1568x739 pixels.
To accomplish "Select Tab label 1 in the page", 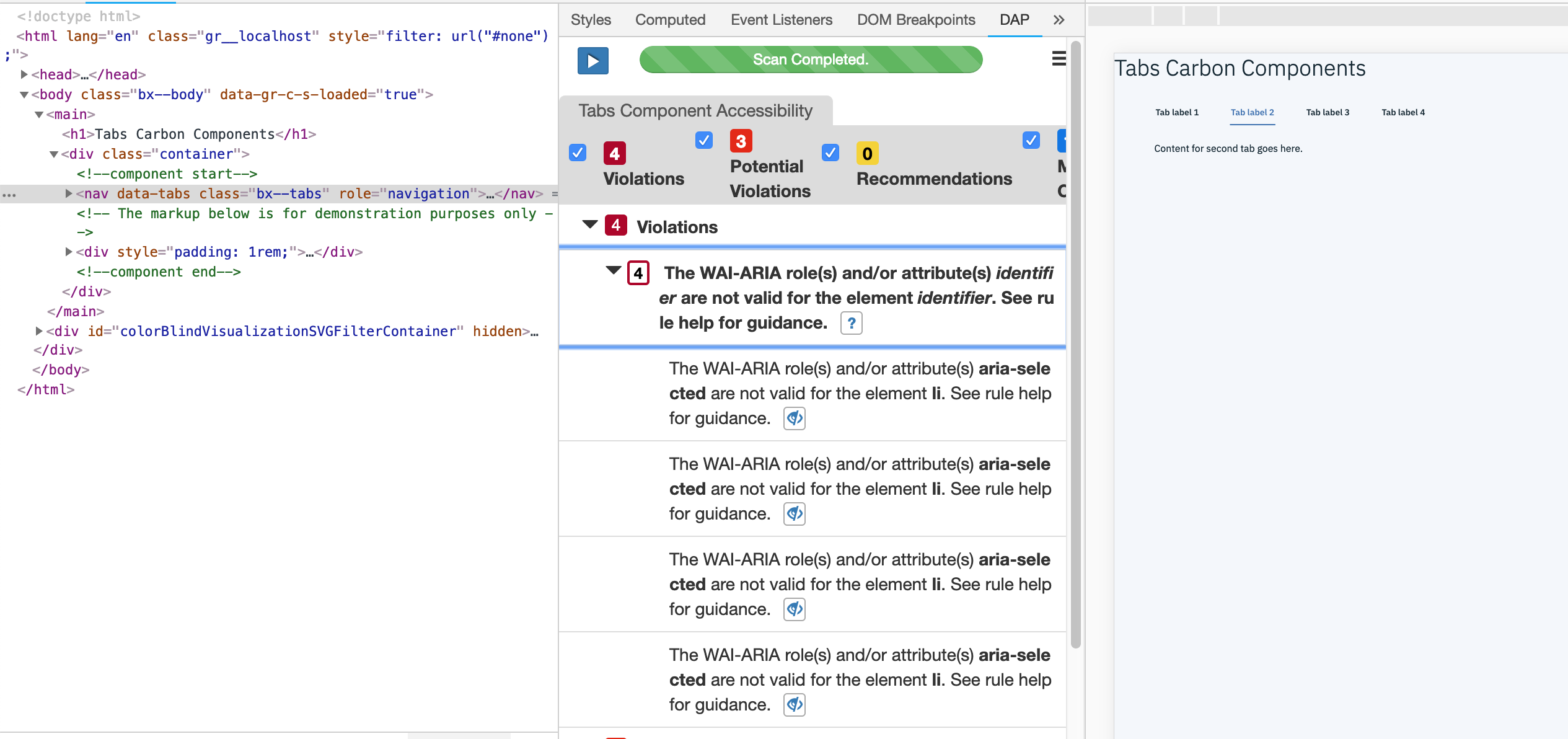I will click(x=1176, y=112).
